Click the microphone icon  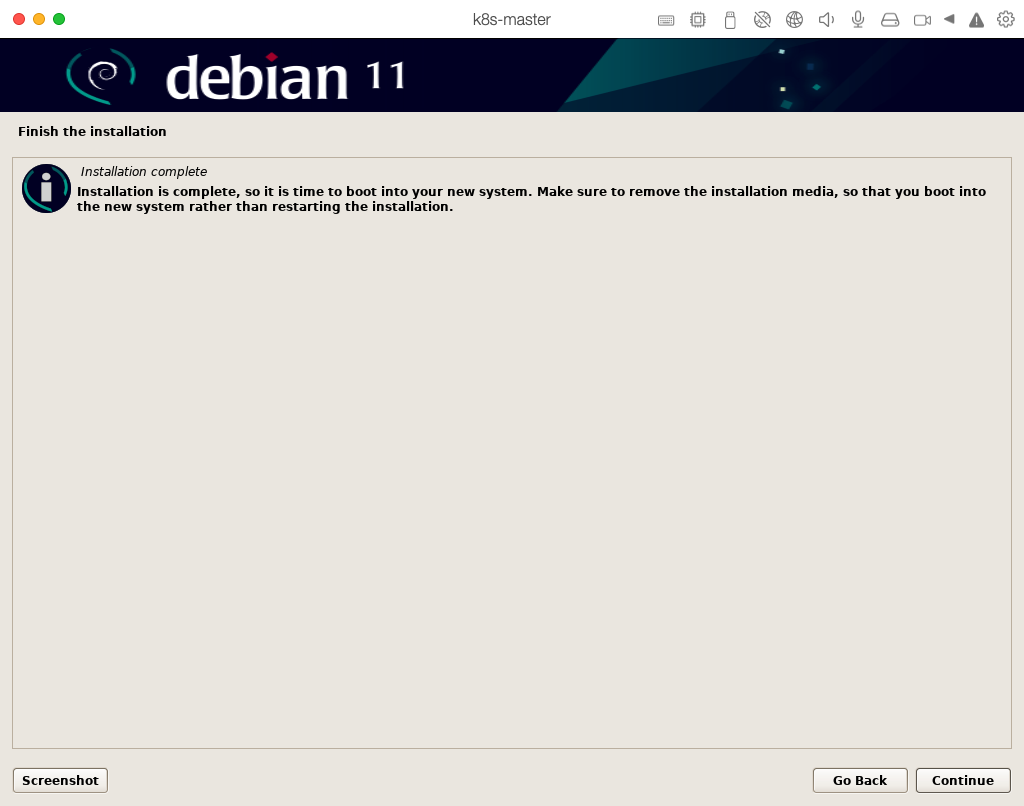point(858,20)
